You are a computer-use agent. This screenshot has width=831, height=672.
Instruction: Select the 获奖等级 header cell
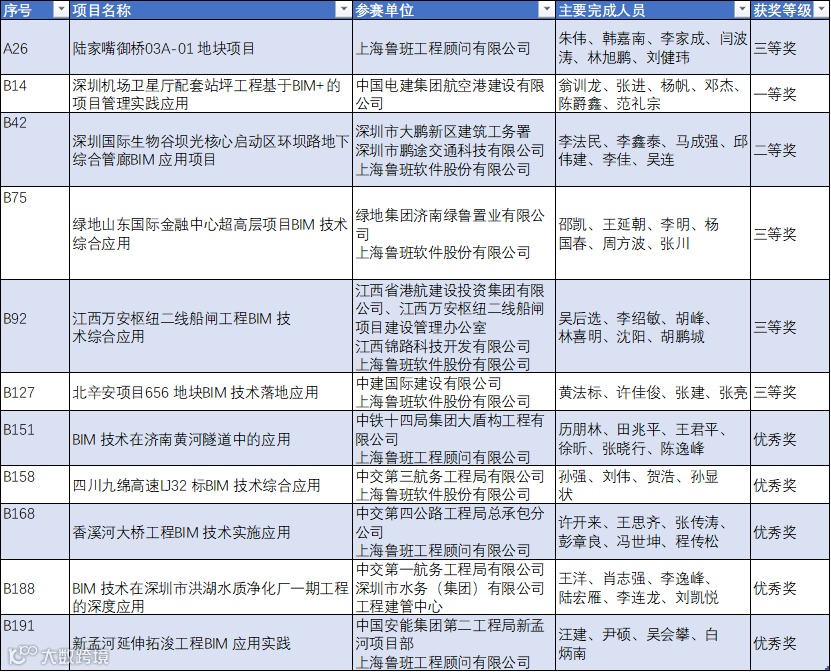tap(790, 10)
